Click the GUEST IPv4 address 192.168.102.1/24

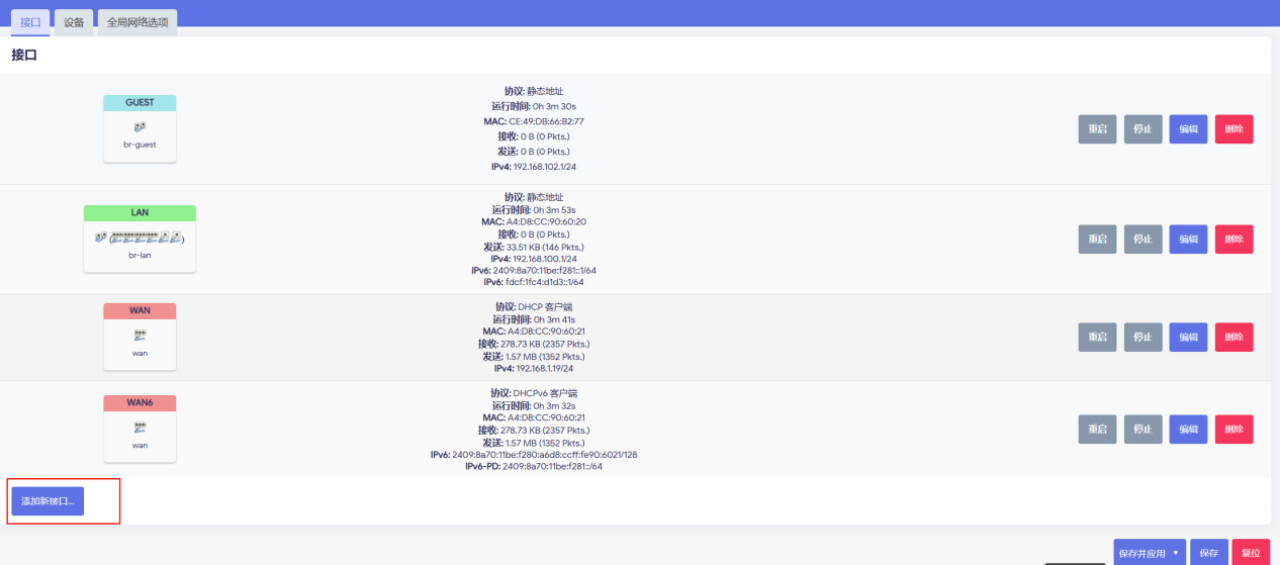[x=545, y=166]
